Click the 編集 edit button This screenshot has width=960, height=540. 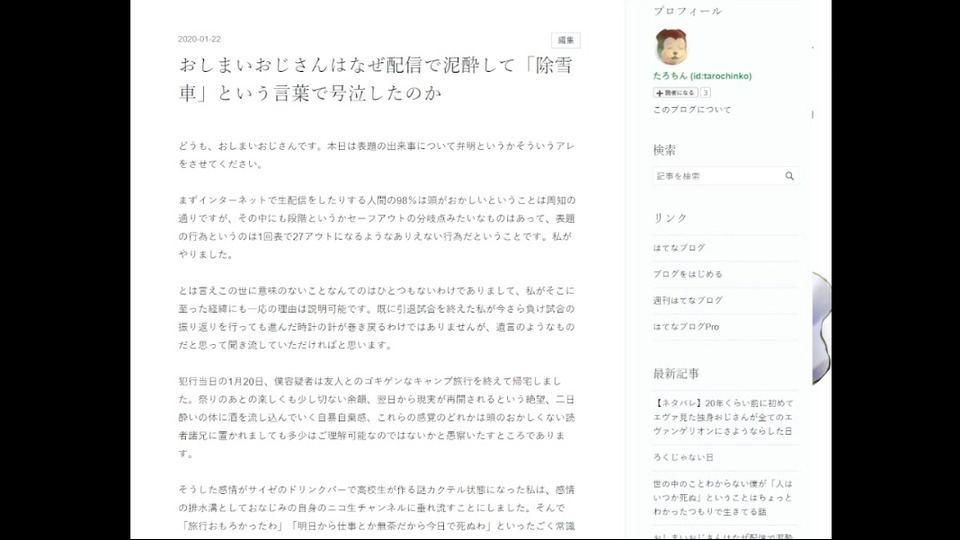point(566,40)
